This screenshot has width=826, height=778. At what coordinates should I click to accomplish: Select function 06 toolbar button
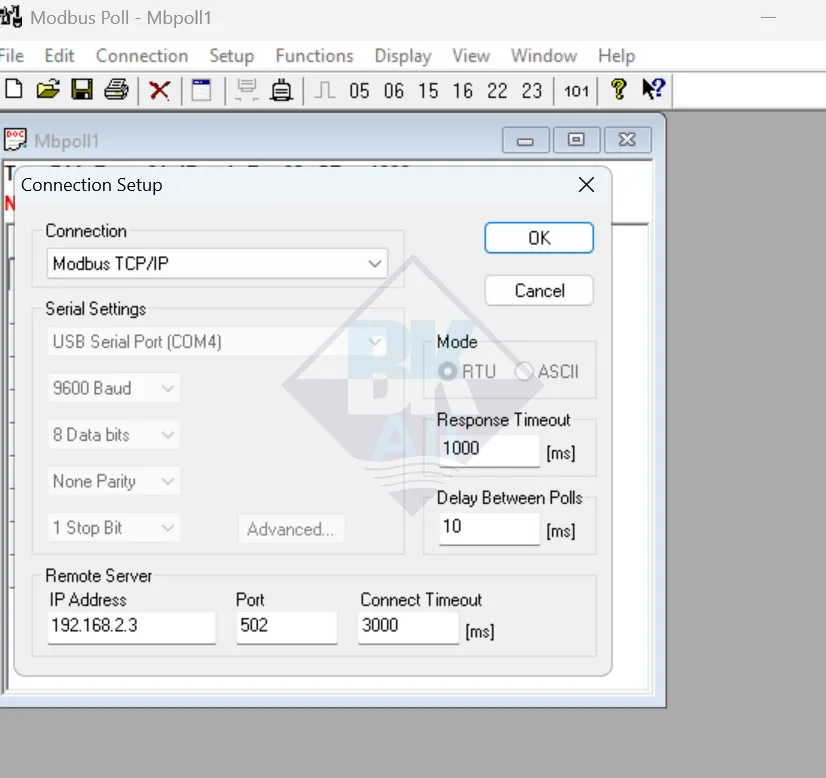pos(394,91)
